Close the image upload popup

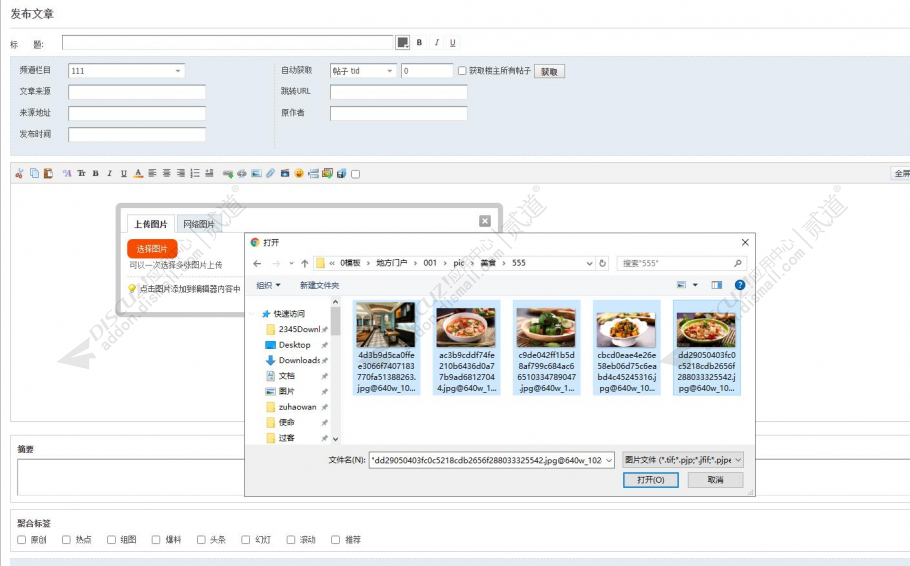485,221
